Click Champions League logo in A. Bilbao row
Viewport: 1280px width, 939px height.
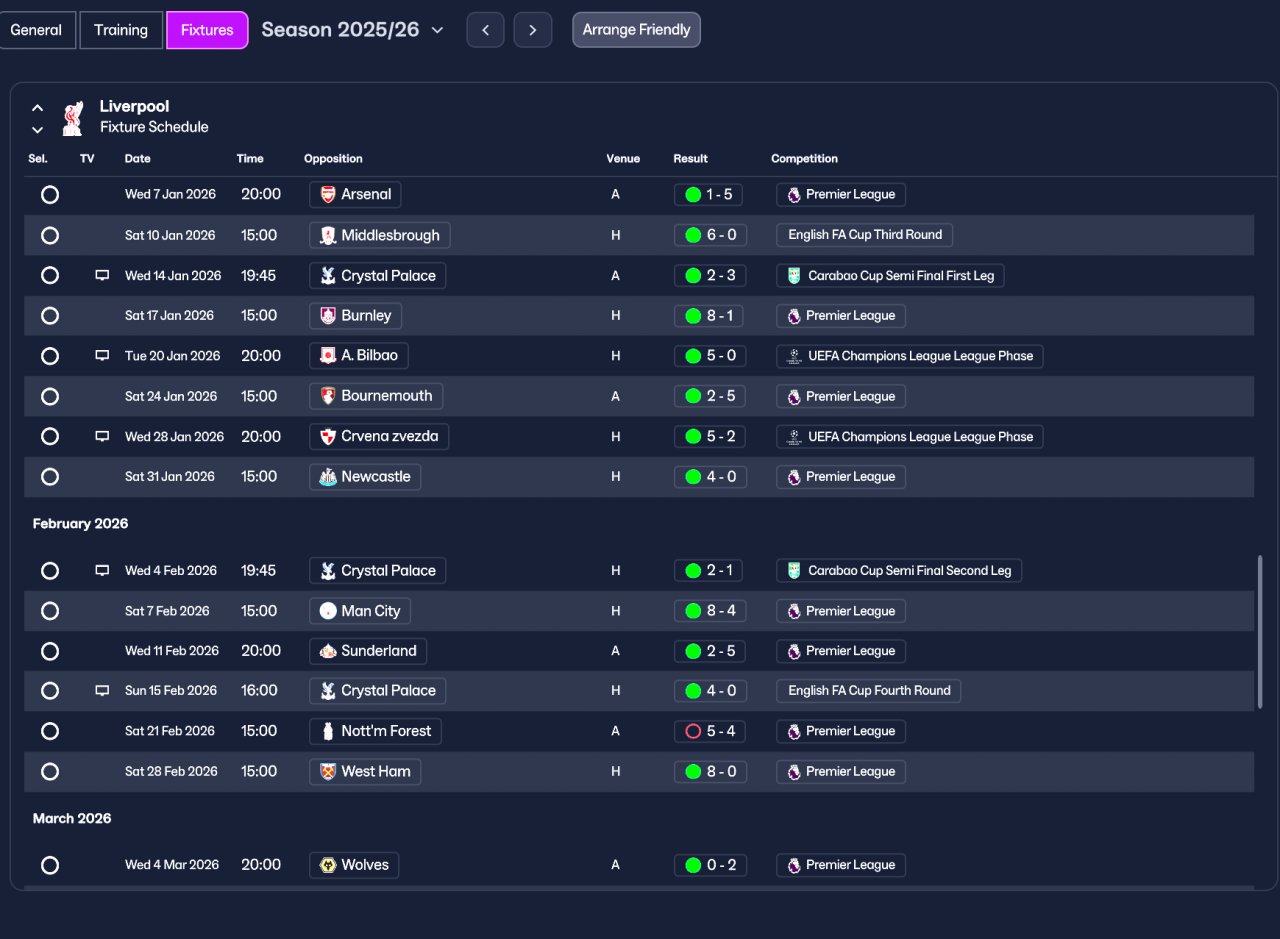[x=794, y=355]
